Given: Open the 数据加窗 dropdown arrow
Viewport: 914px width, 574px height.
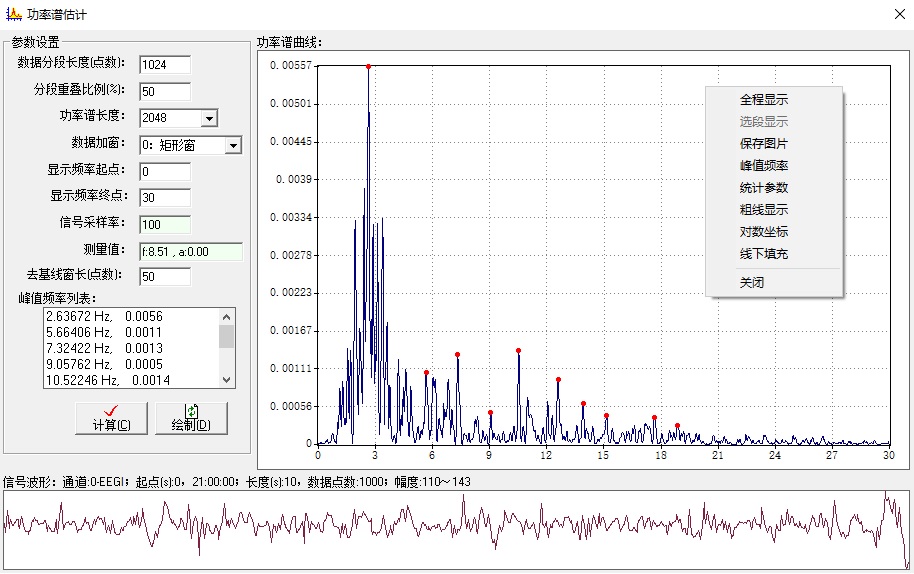Looking at the screenshot, I should click(x=233, y=145).
